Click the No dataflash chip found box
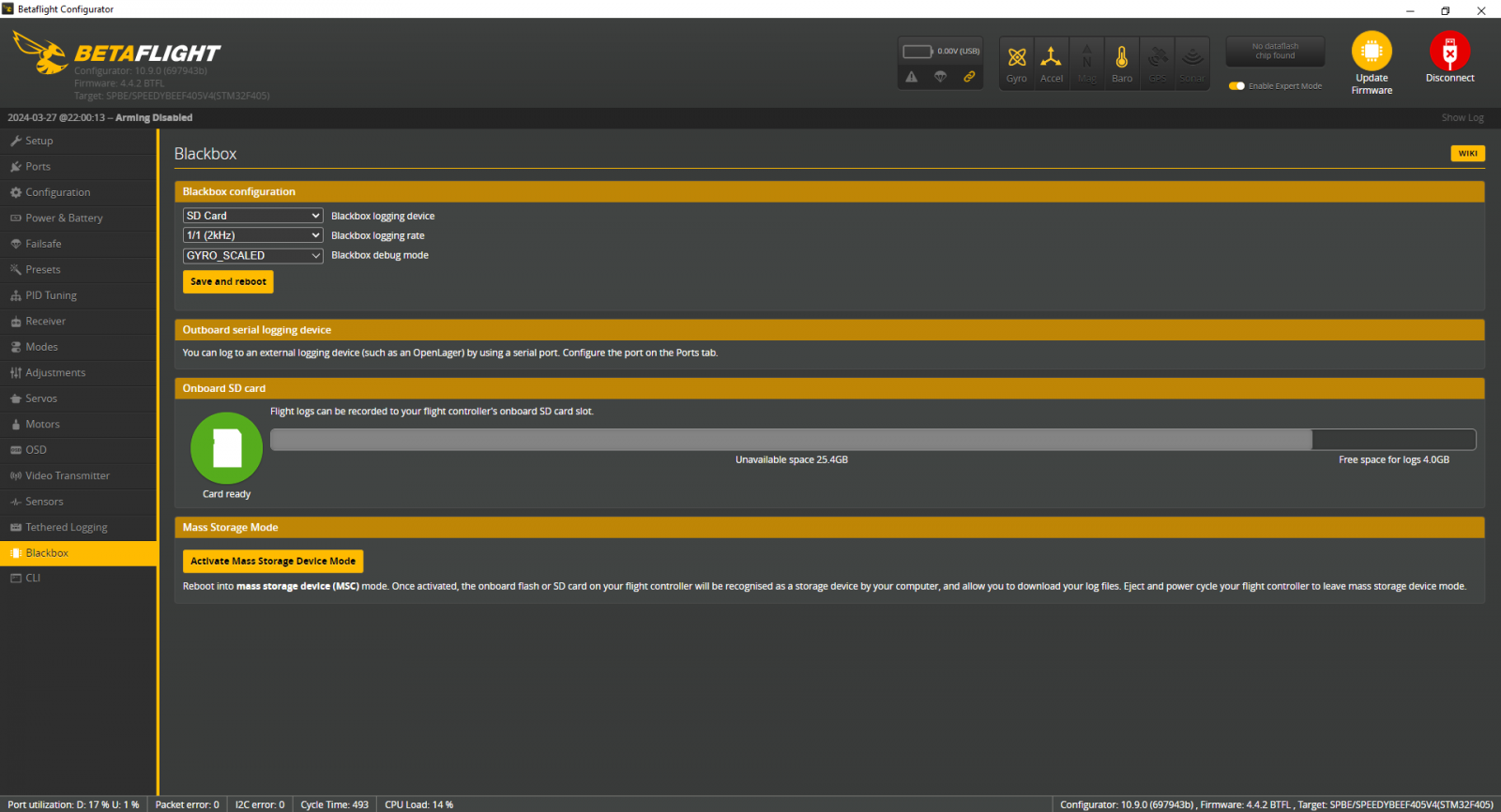The width and height of the screenshot is (1501, 812). click(1275, 51)
